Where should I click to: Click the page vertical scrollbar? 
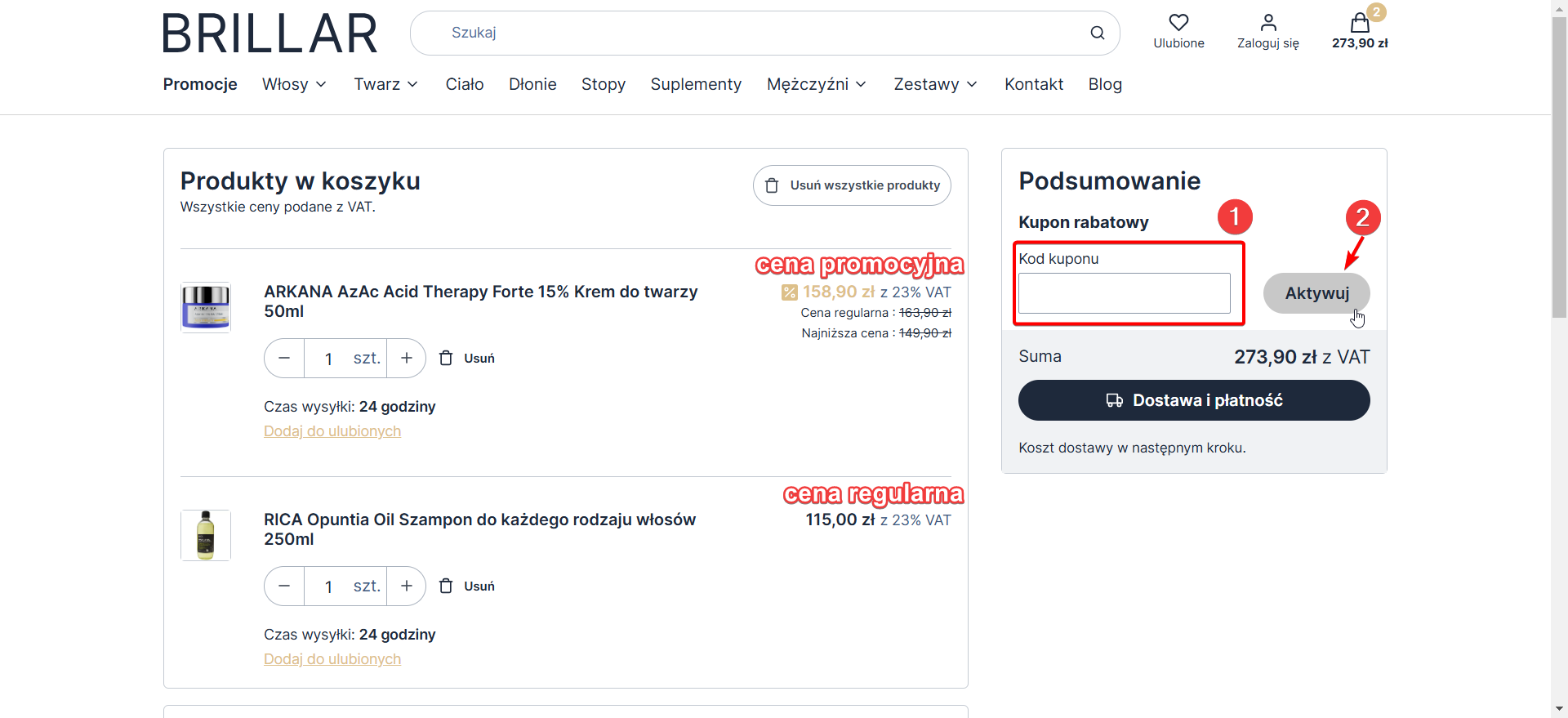(1559, 167)
